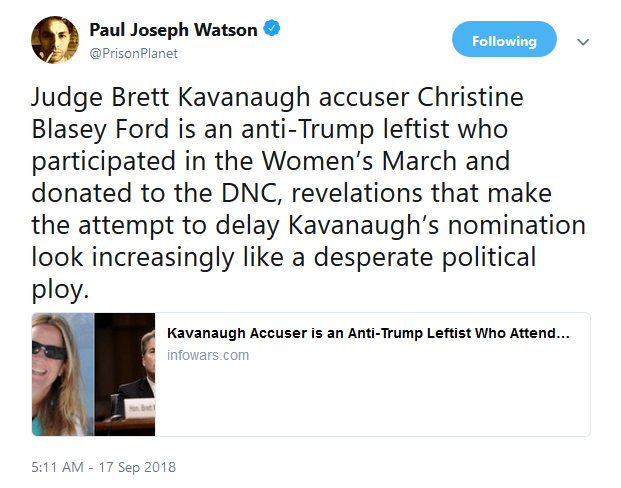Open the "Kavanaugh Accuser is an Anti-Trump Leftist" headline
Viewport: 621px width, 488px height.
(368, 333)
